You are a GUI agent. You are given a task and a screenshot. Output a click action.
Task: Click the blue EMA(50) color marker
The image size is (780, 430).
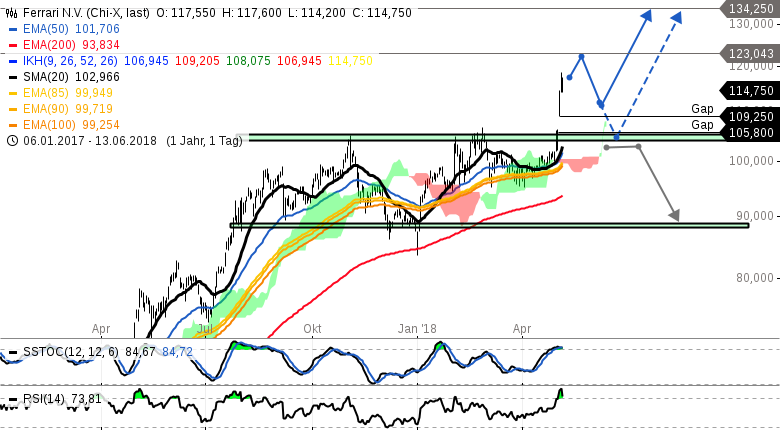click(x=13, y=29)
